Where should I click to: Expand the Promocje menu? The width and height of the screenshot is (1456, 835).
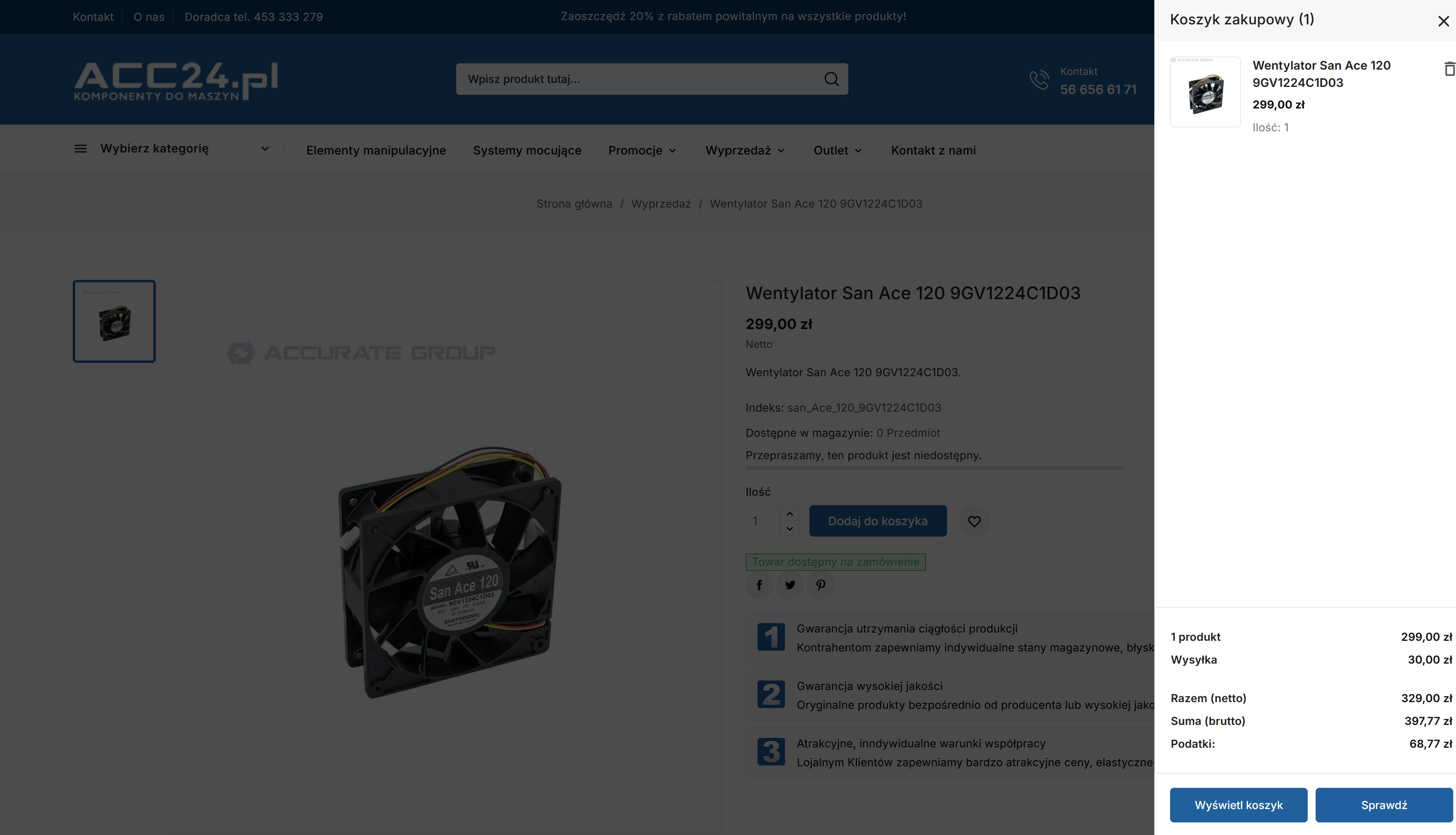point(642,150)
